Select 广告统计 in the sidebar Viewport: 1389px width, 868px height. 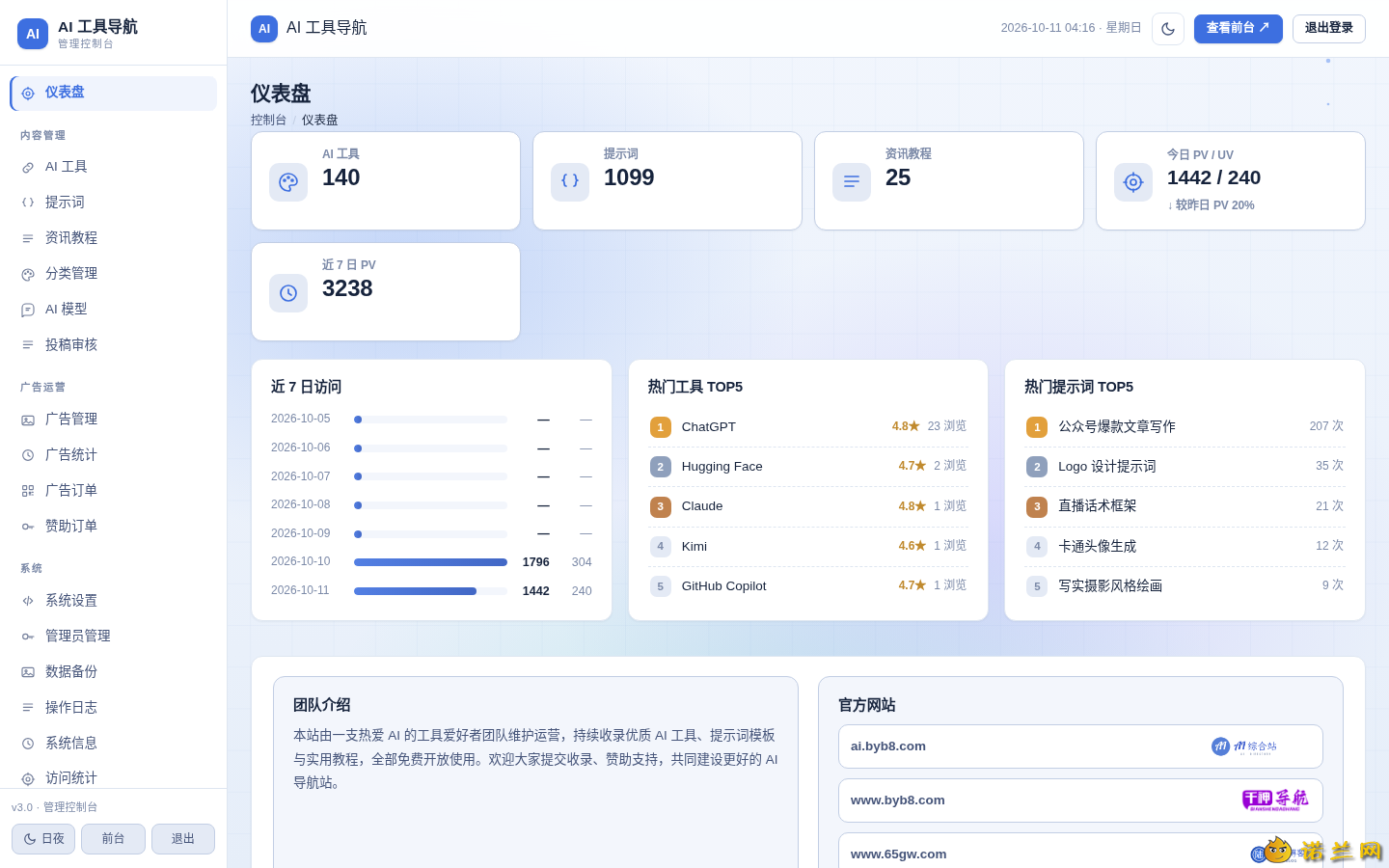coord(114,455)
